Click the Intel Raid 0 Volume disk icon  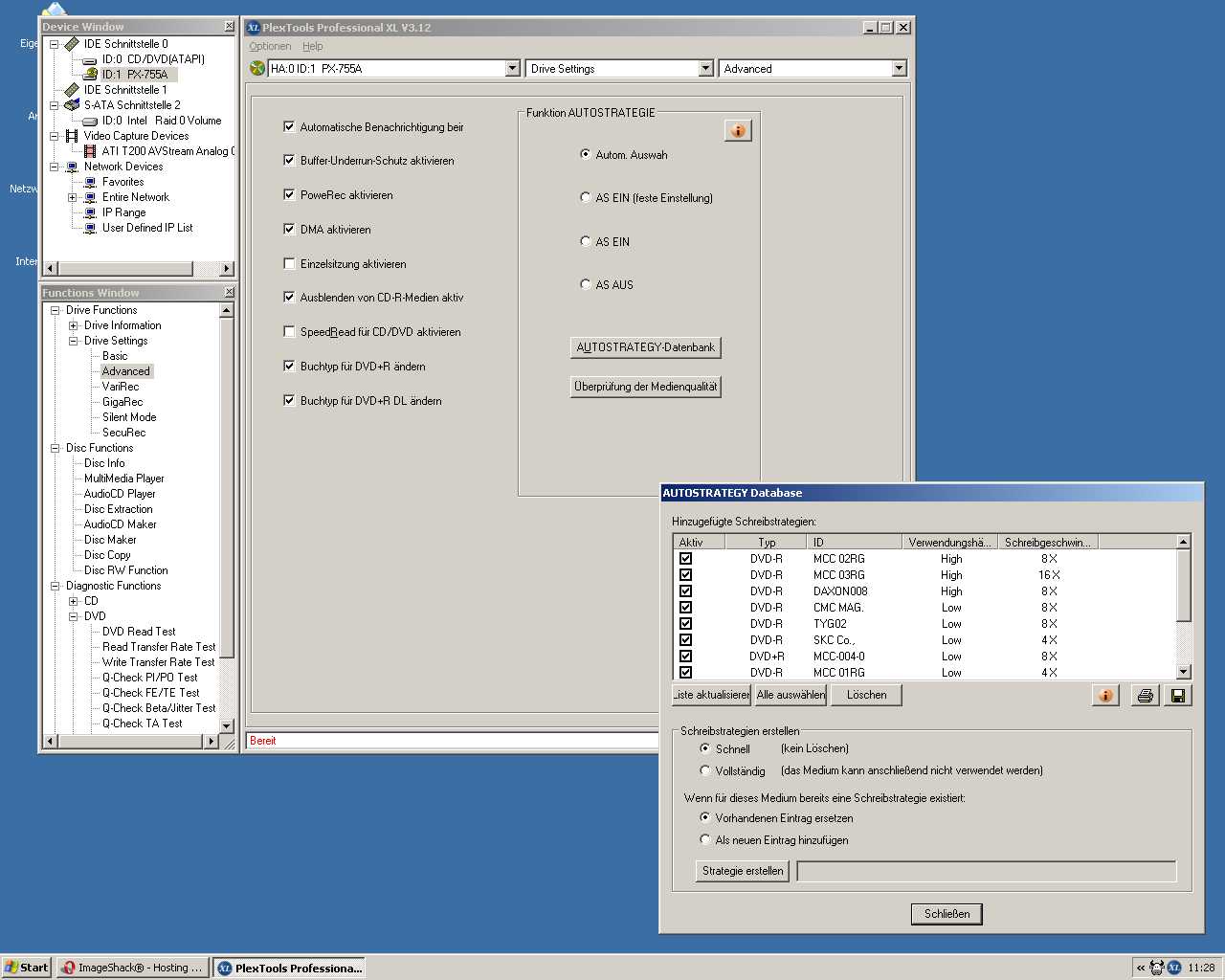91,121
